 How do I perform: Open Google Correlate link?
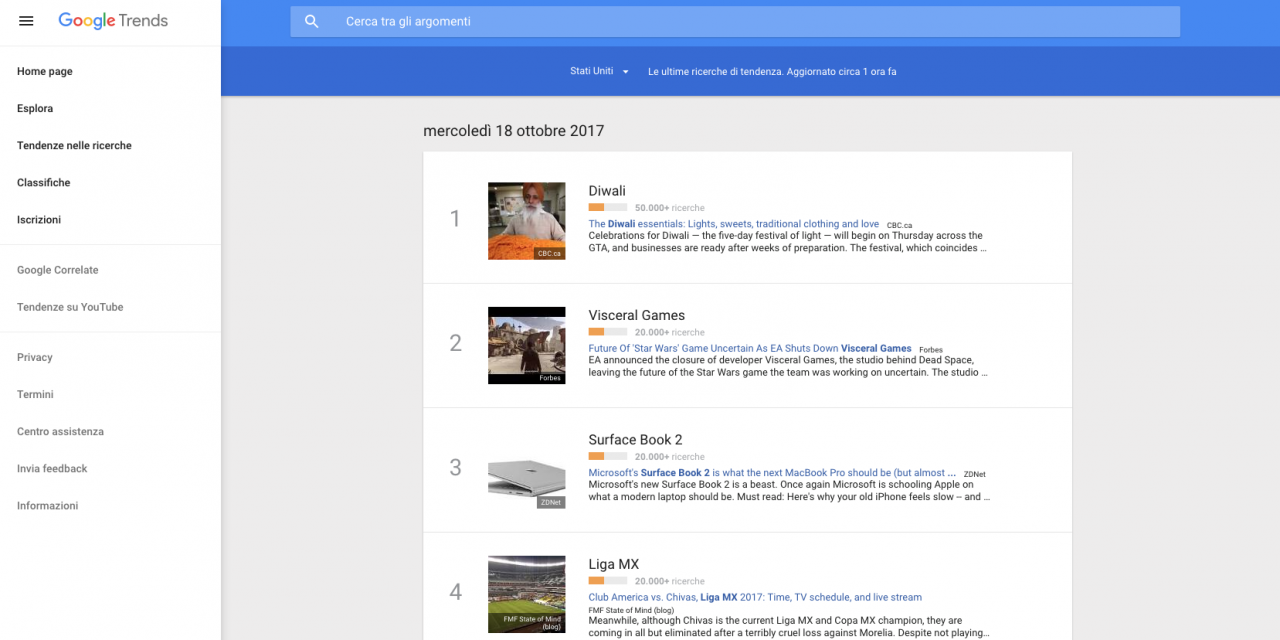[x=58, y=270]
